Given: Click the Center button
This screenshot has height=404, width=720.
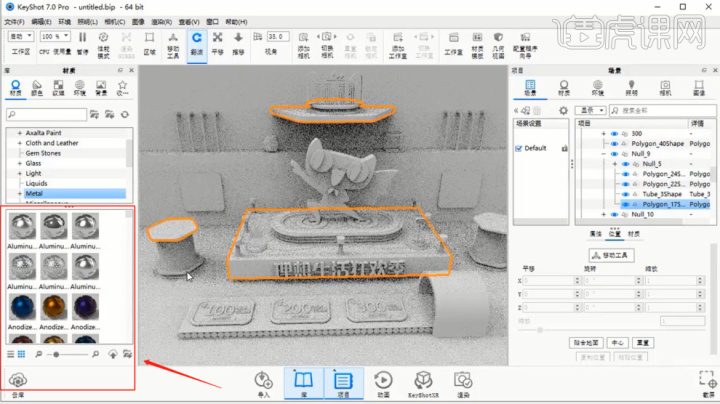Looking at the screenshot, I should click(617, 343).
